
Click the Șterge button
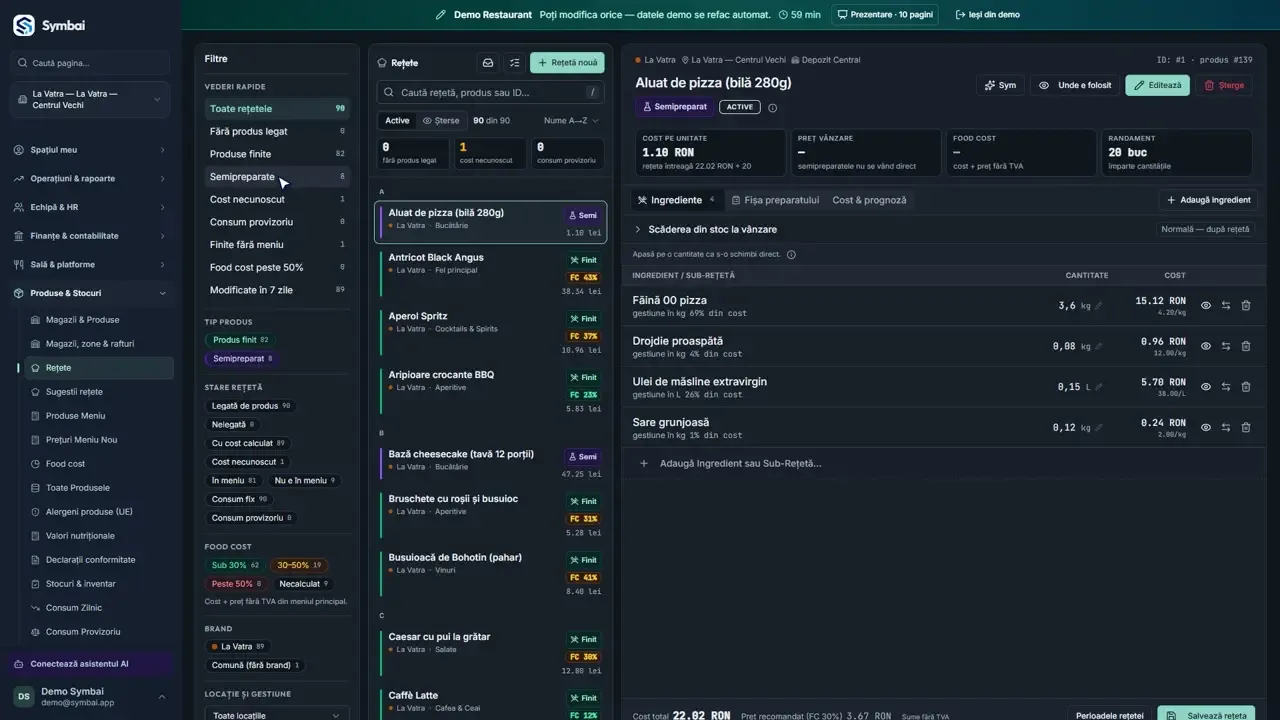[x=1224, y=86]
